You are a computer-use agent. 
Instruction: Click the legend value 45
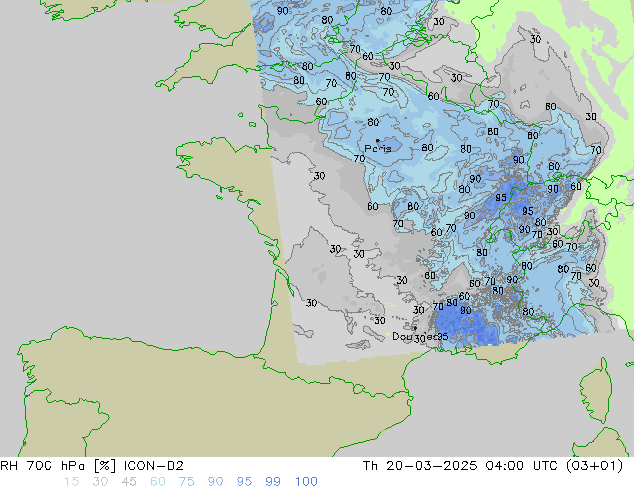tap(129, 482)
